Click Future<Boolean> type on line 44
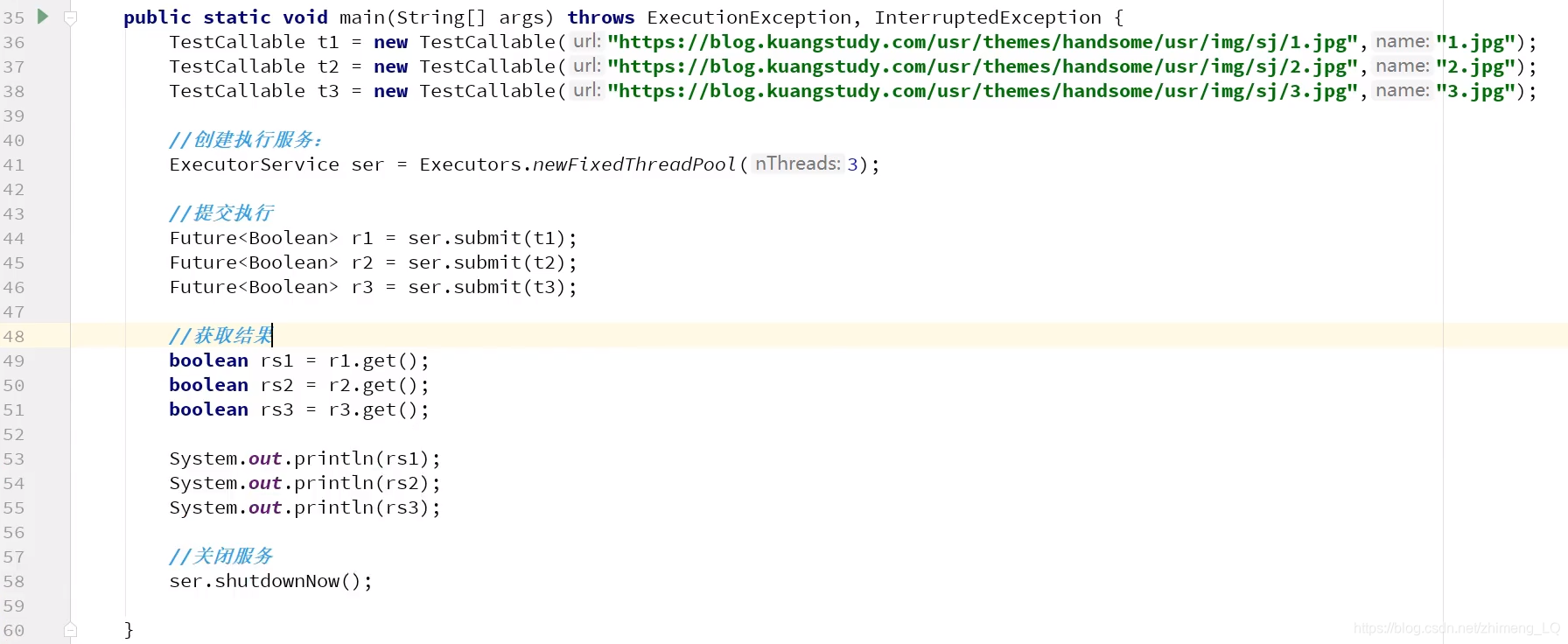1568x644 pixels. tap(254, 238)
